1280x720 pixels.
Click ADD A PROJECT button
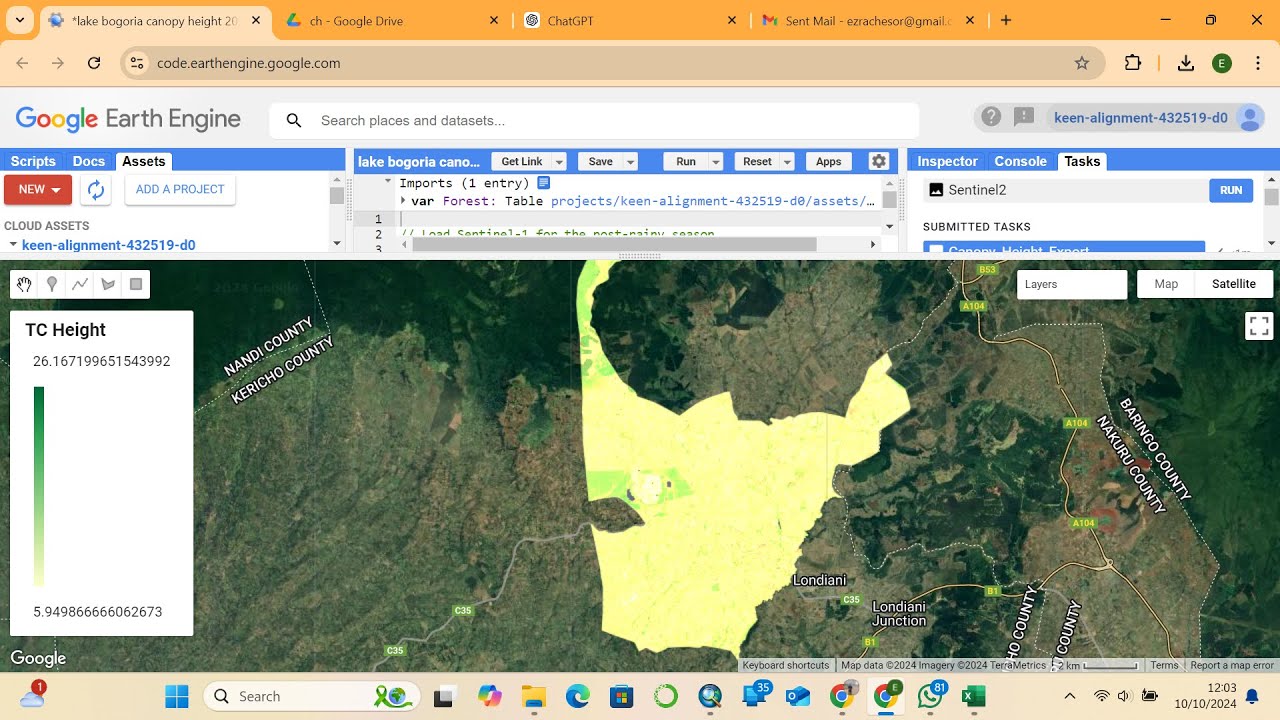180,189
